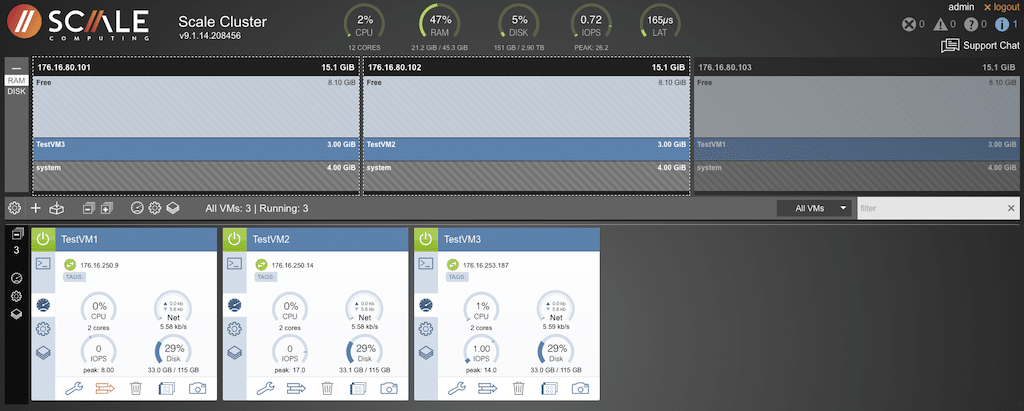This screenshot has height=411, width=1024.
Task: Toggle power on TestVM2
Action: [x=234, y=239]
